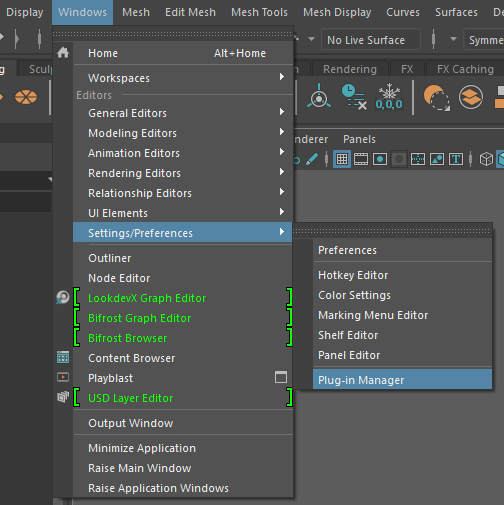The height and width of the screenshot is (505, 504).
Task: Click the USD Layer Editor icon
Action: click(x=63, y=397)
